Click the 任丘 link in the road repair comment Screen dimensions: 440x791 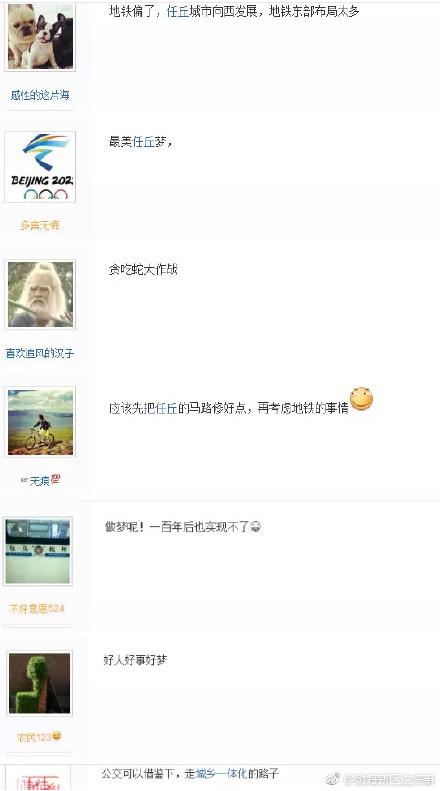(x=167, y=408)
